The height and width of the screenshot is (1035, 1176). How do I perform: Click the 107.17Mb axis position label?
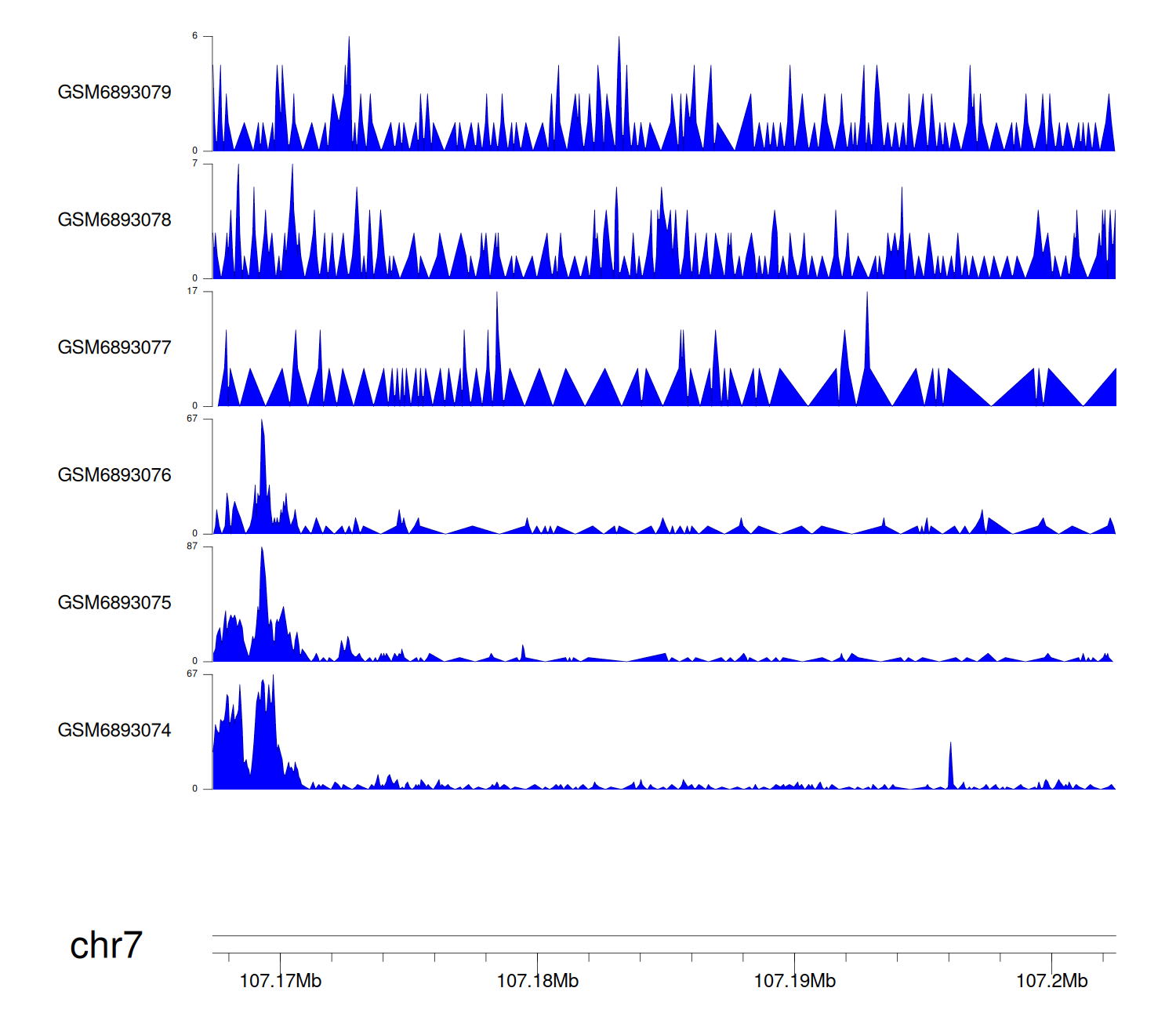click(x=281, y=981)
